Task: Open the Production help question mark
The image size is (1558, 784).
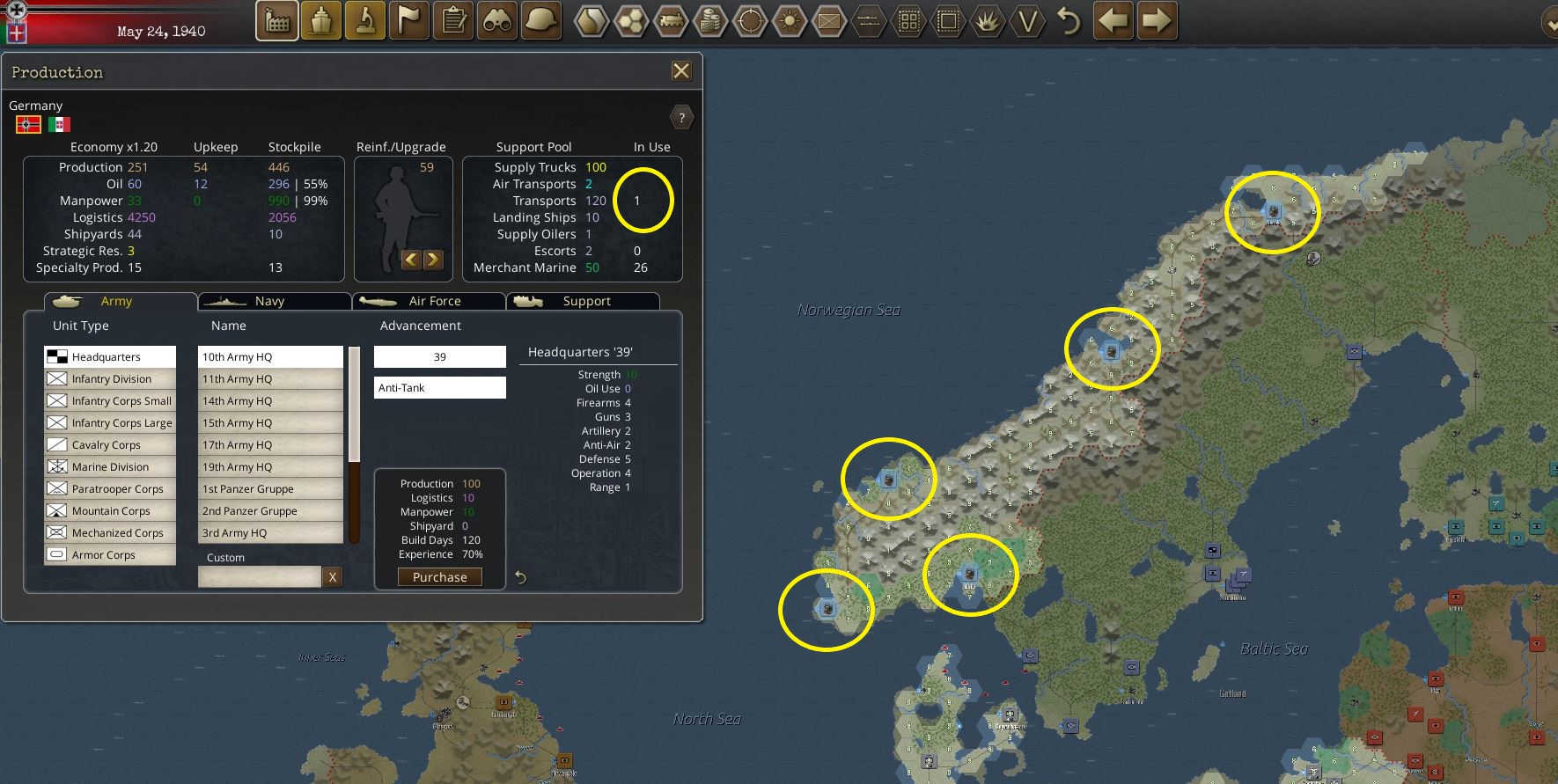Action: pyautogui.click(x=681, y=117)
